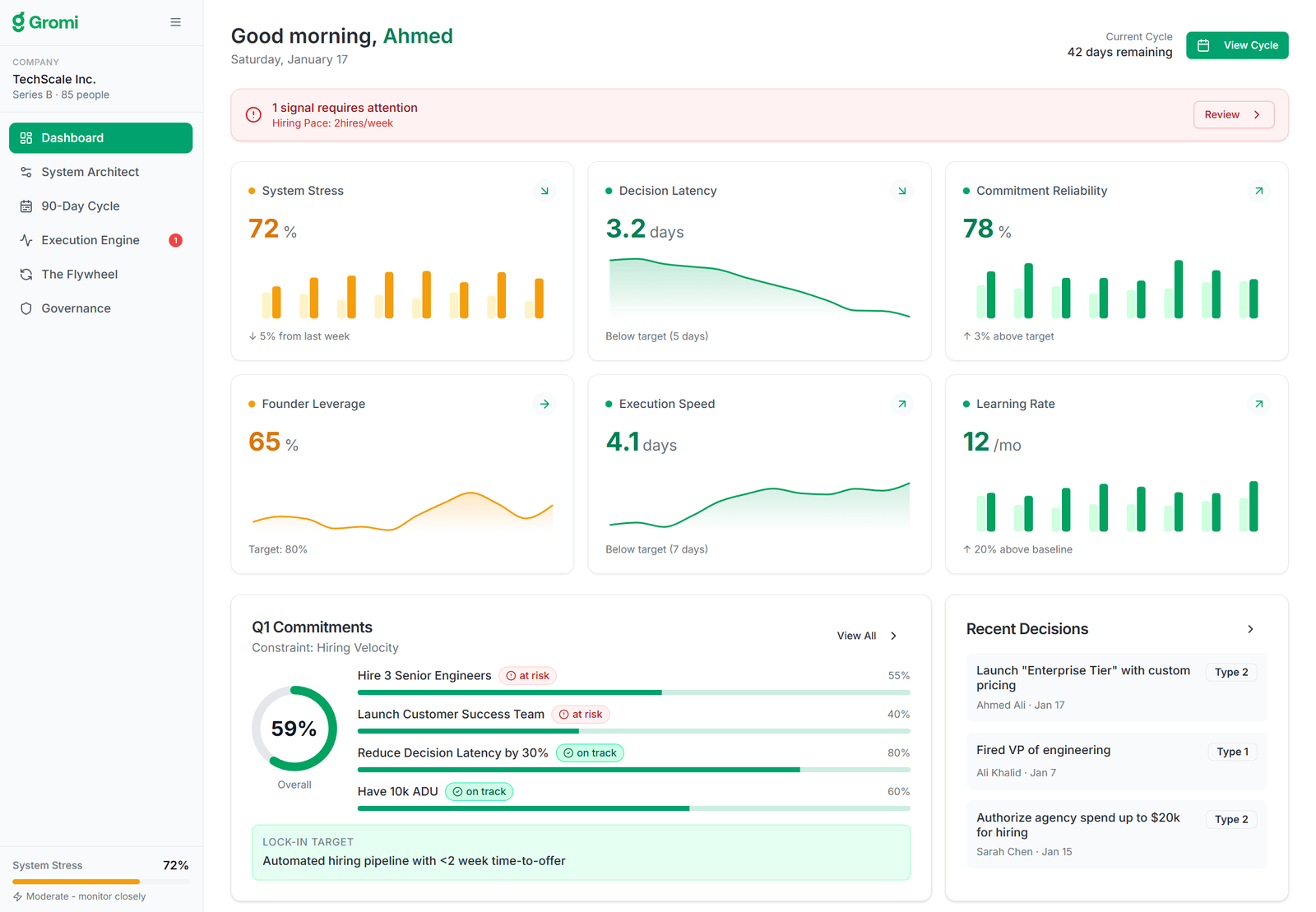The image size is (1316, 912).
Task: Click System Stress progress bar in sidebar
Action: (x=100, y=882)
